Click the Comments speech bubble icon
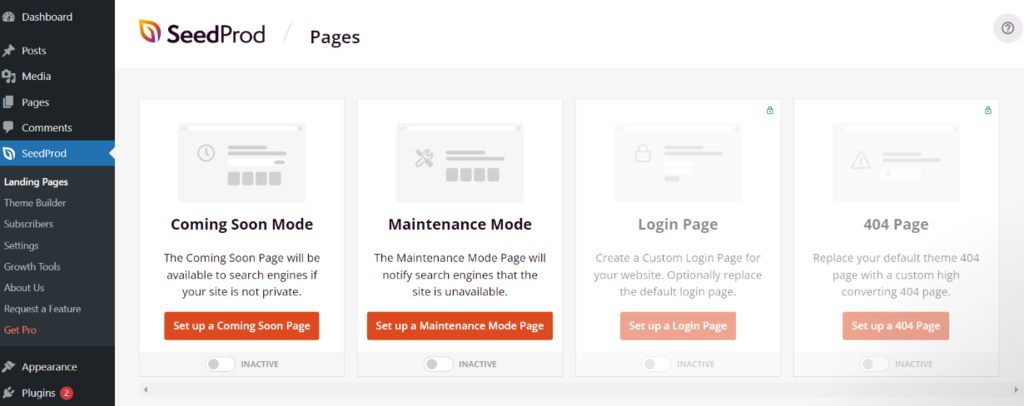Viewport: 1024px width, 406px height. point(8,128)
